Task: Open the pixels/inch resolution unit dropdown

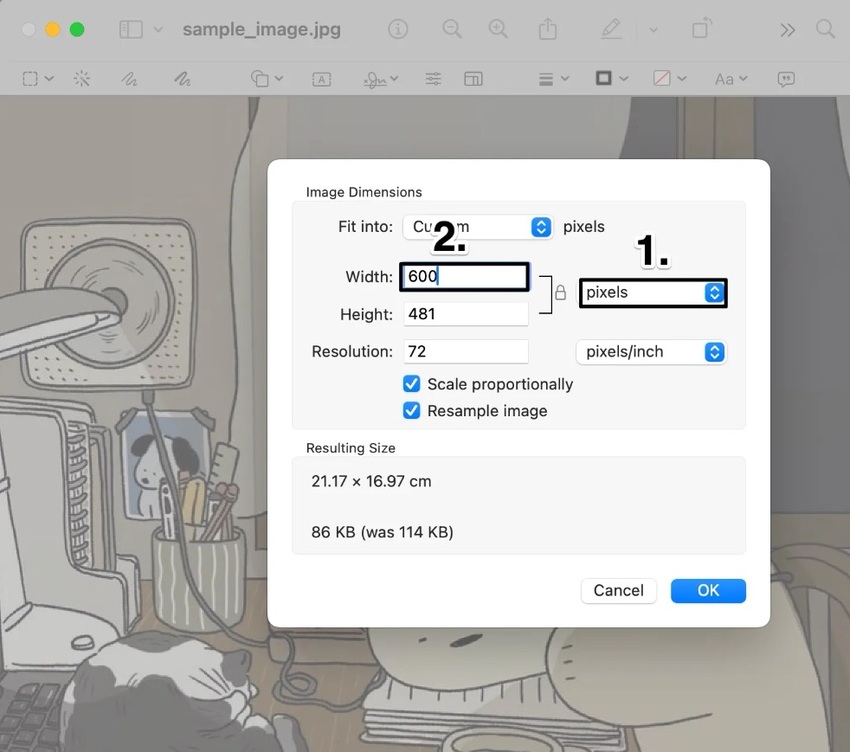Action: (x=651, y=352)
